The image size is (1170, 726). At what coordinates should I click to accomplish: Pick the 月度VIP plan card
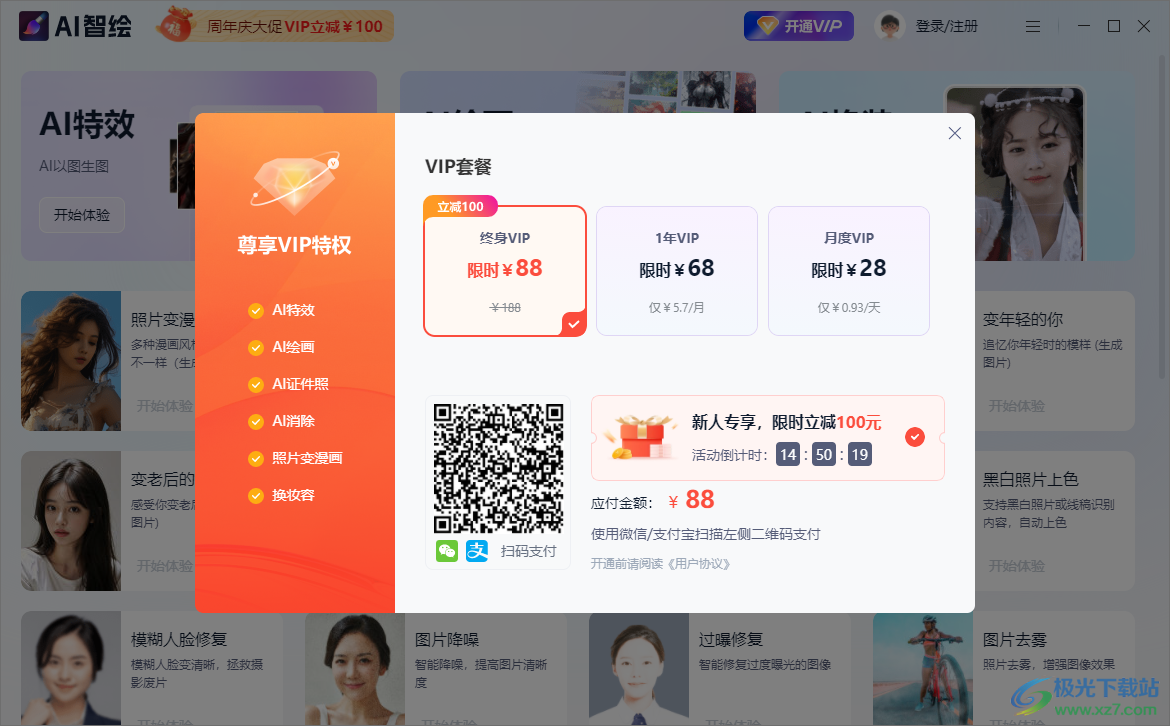click(848, 271)
